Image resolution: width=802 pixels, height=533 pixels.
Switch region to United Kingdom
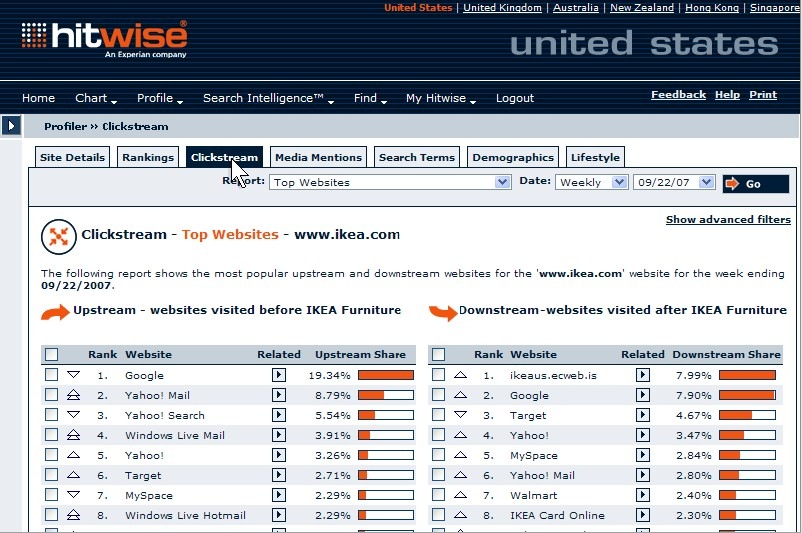tap(502, 8)
